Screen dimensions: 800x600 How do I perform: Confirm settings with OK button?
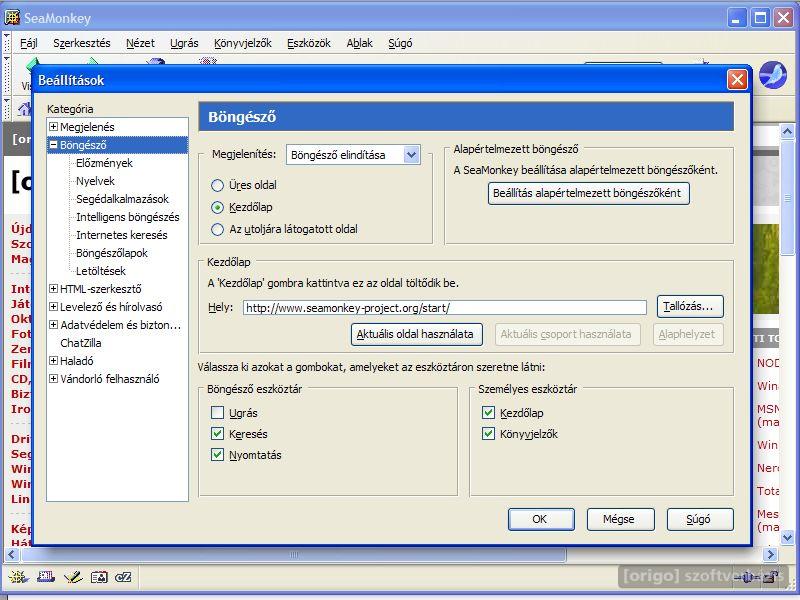(x=541, y=519)
